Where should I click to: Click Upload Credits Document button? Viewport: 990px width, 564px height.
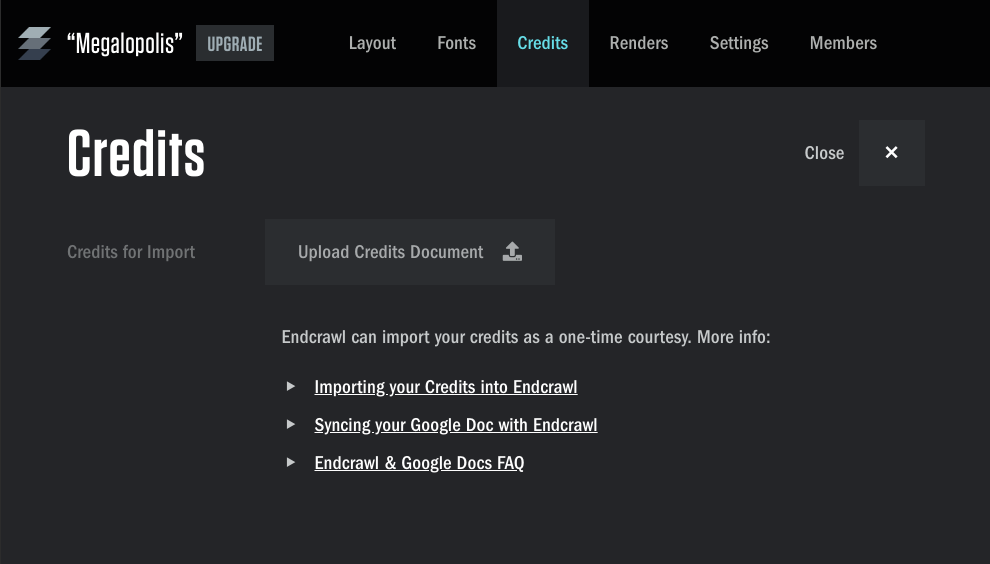pyautogui.click(x=410, y=252)
